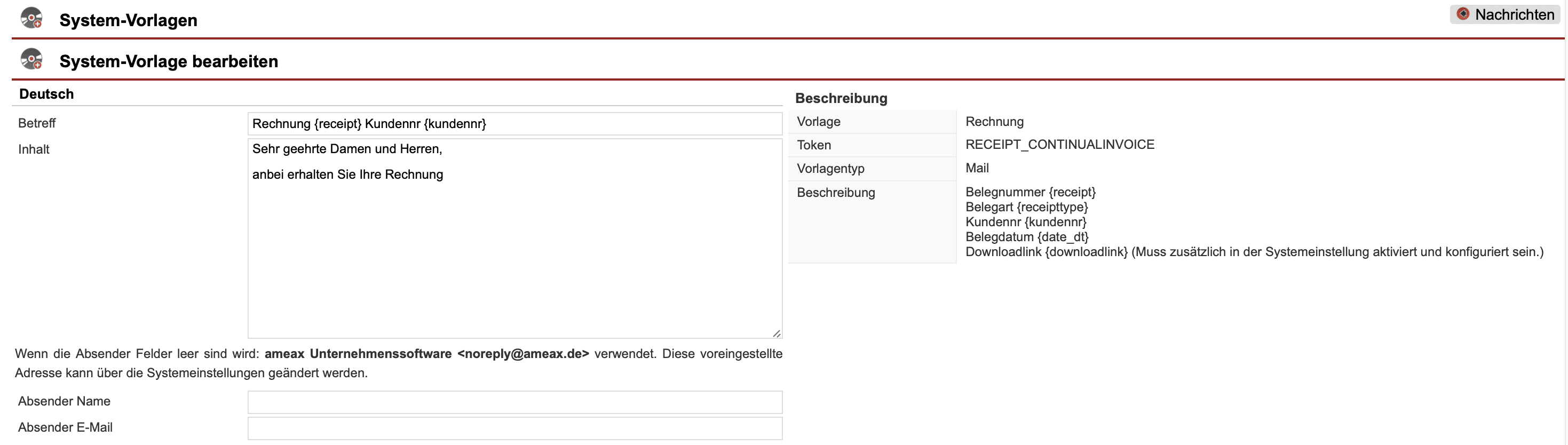Select the Deutsch language section header

pos(46,94)
